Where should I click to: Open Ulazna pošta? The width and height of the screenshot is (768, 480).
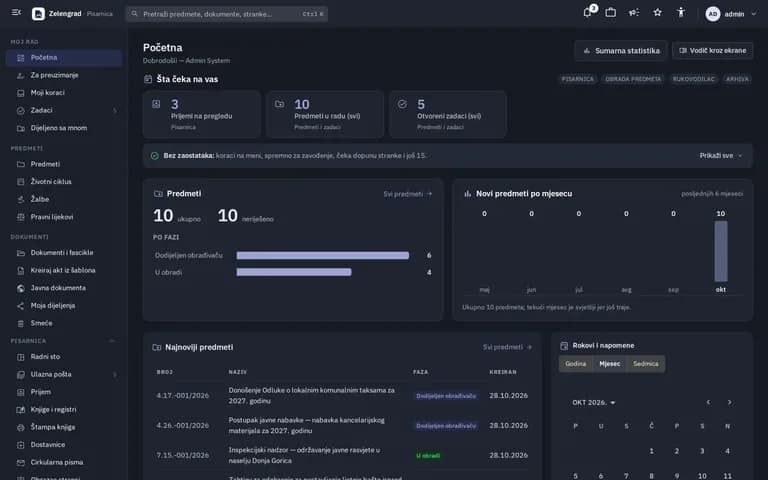click(64, 375)
